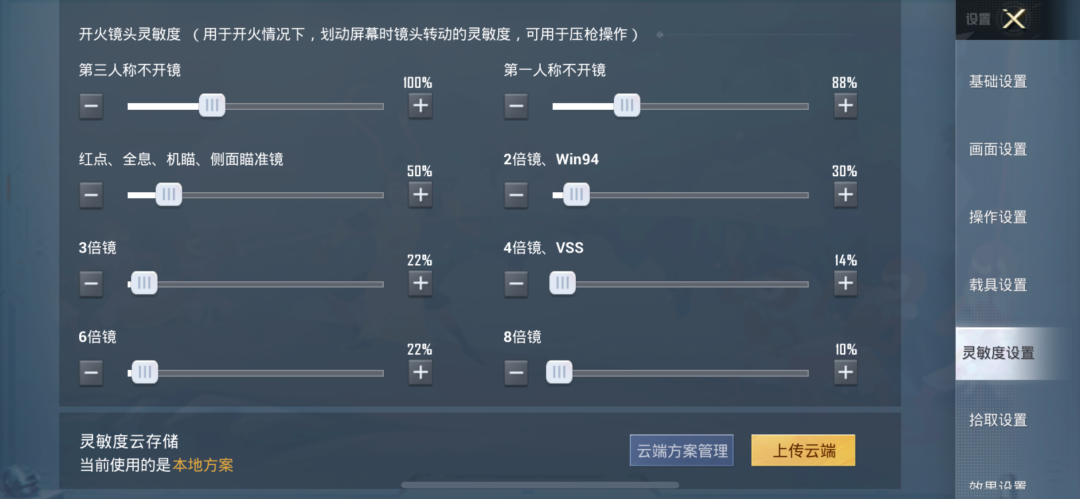Image resolution: width=1080 pixels, height=499 pixels.
Task: Tap minus icon for 红点、全息 sensitivity
Action: (x=91, y=195)
